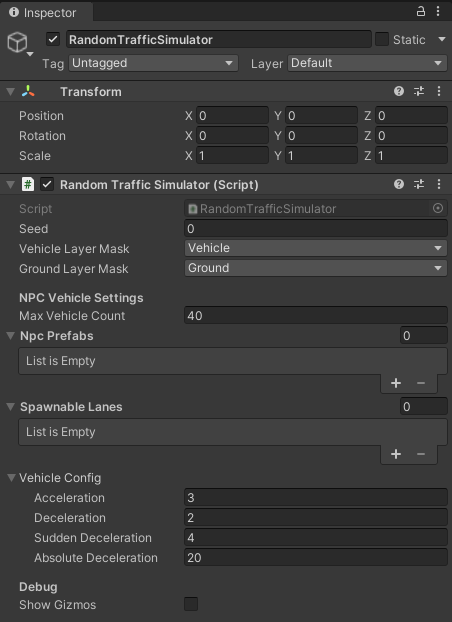The height and width of the screenshot is (622, 452).
Task: Open the Inspector panel options menu
Action: point(438,11)
